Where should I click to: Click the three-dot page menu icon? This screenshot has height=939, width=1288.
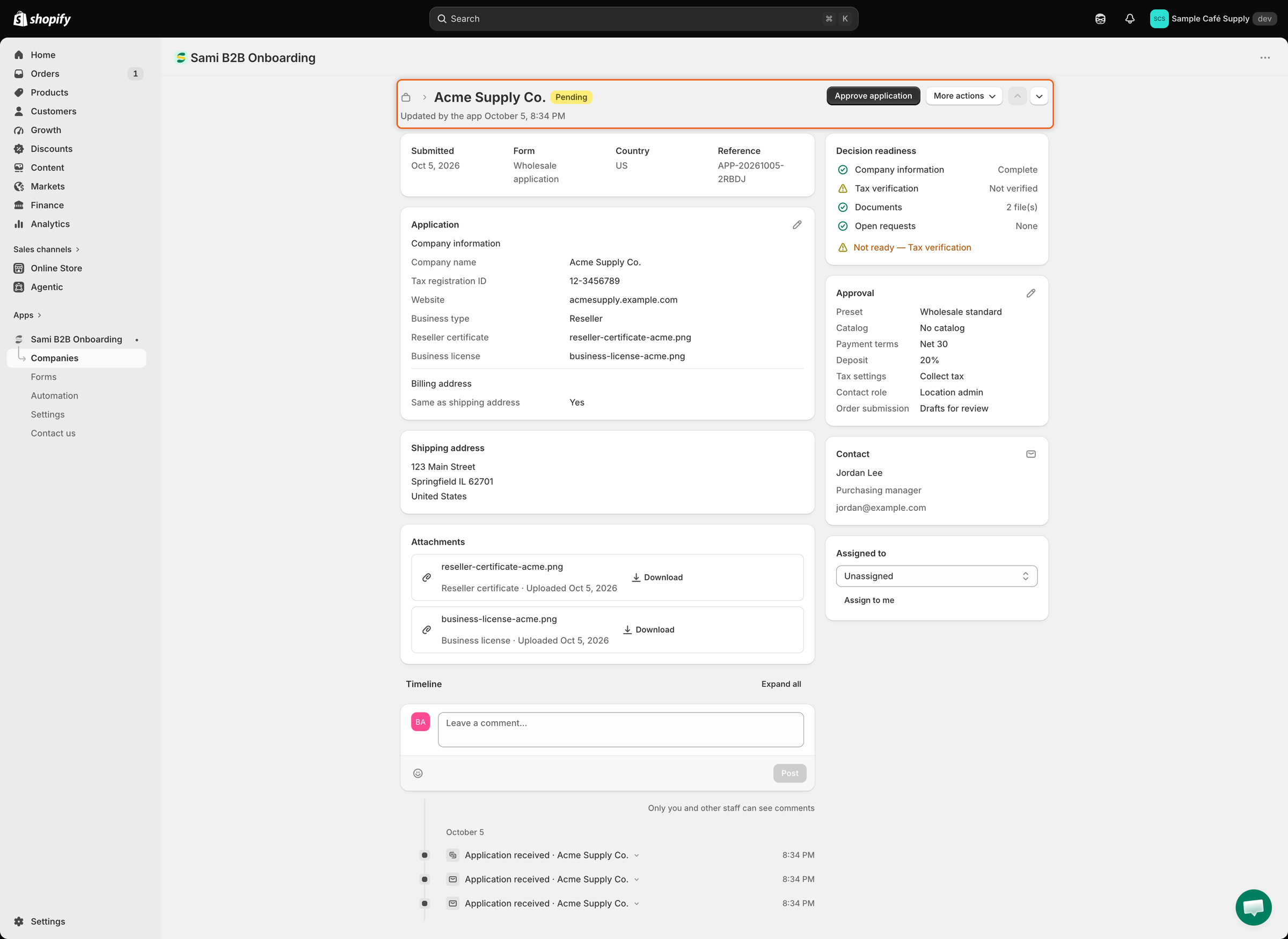point(1265,57)
